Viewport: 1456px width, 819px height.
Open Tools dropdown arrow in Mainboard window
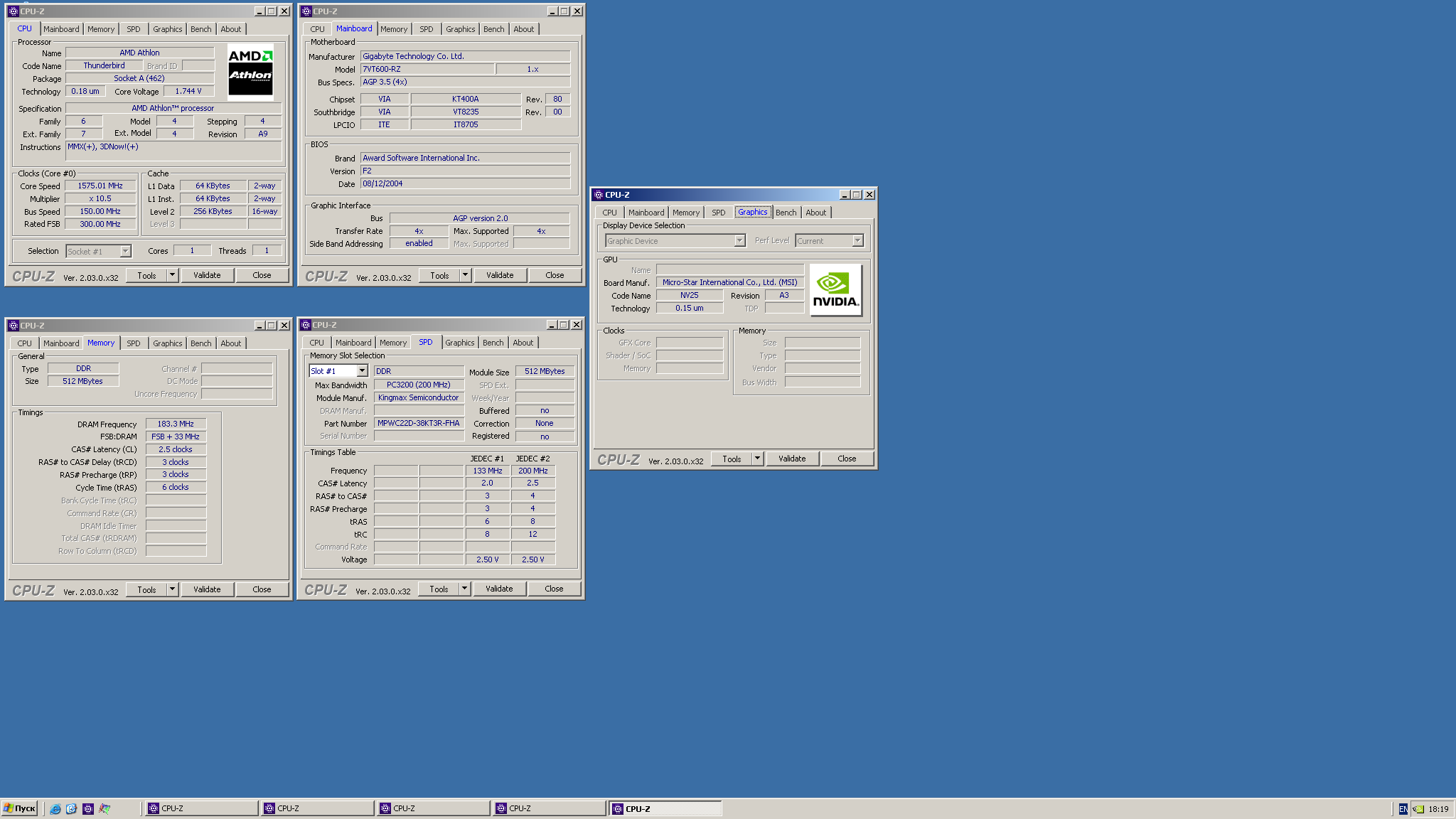click(465, 275)
